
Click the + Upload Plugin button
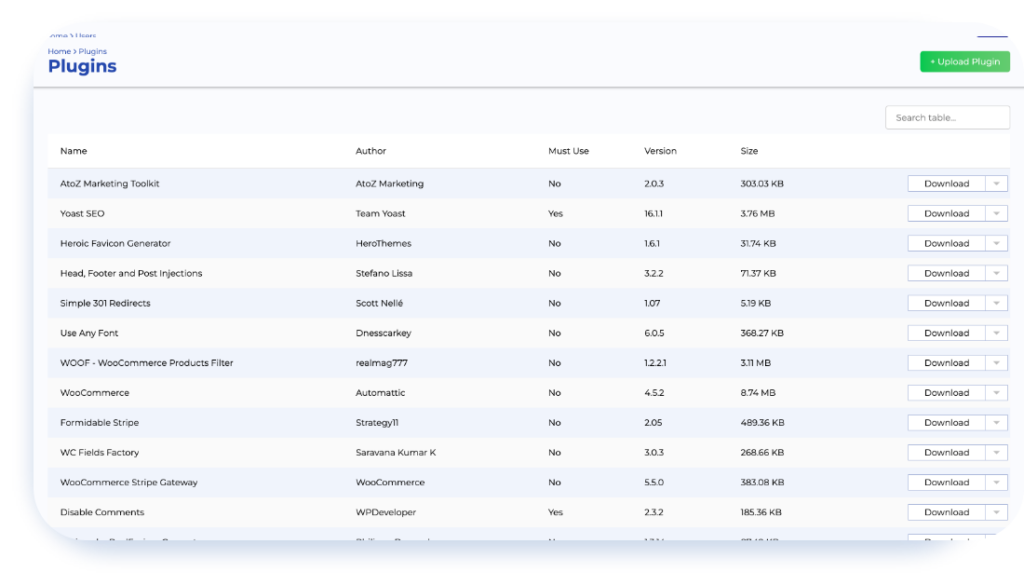(963, 61)
